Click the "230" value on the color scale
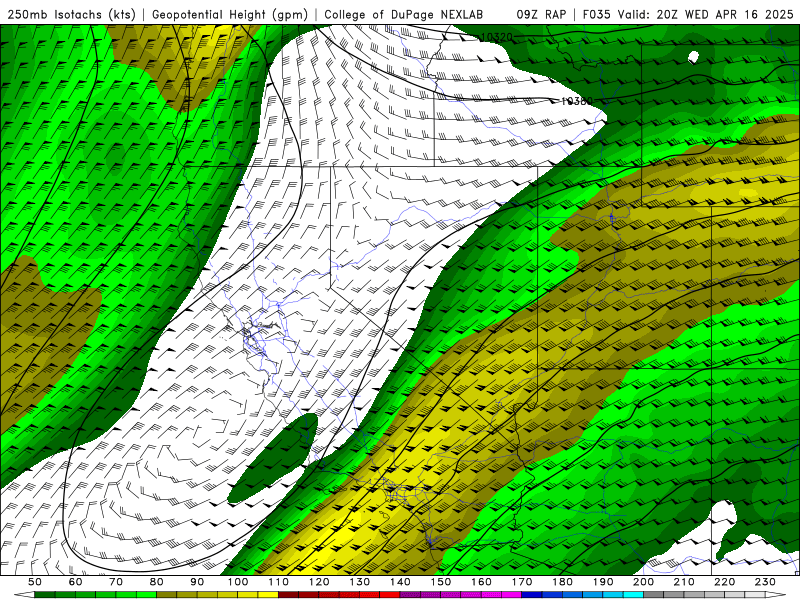The height and width of the screenshot is (600, 800). 766,582
